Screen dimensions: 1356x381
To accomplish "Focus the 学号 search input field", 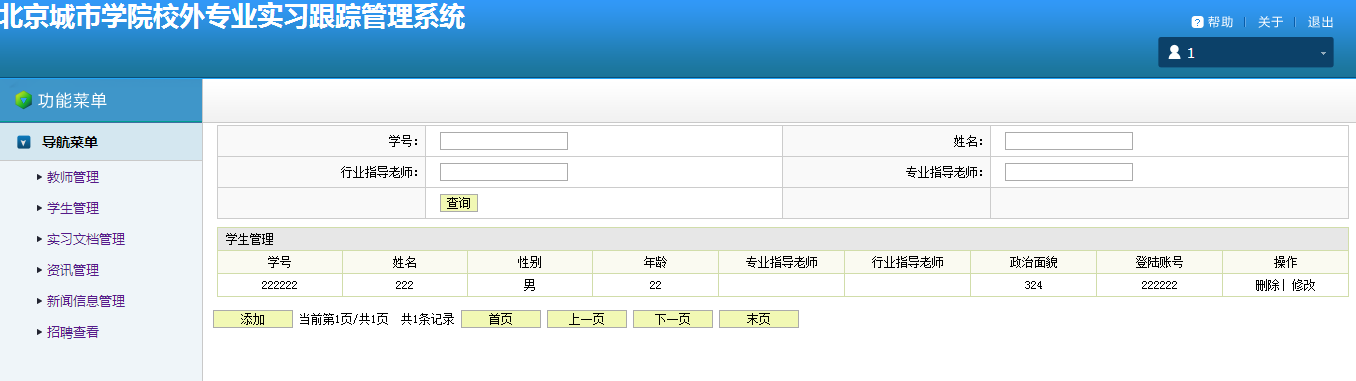I will tap(504, 141).
